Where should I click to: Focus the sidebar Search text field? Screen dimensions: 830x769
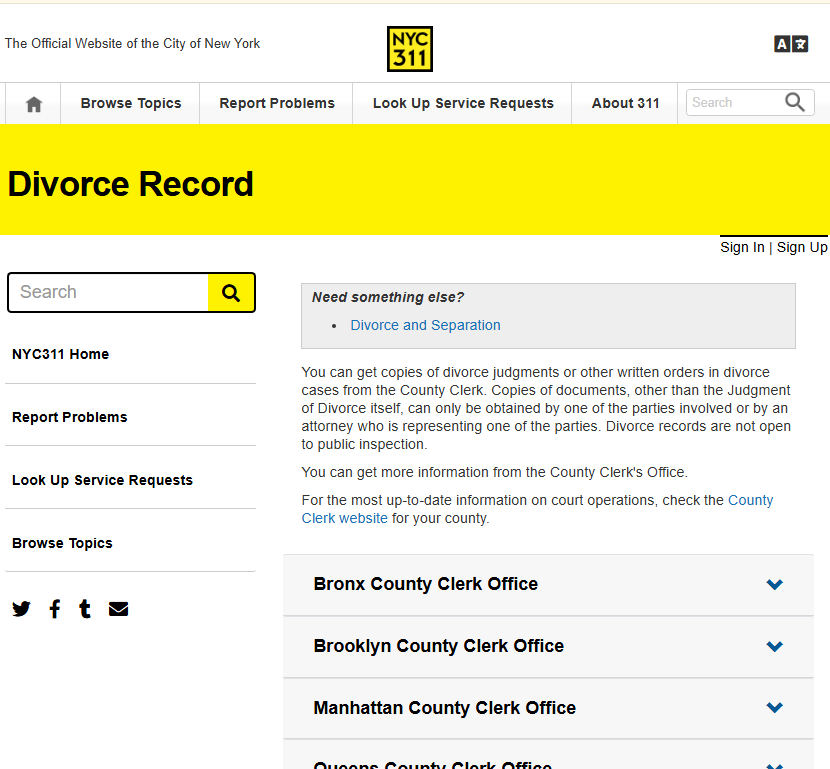(x=108, y=293)
